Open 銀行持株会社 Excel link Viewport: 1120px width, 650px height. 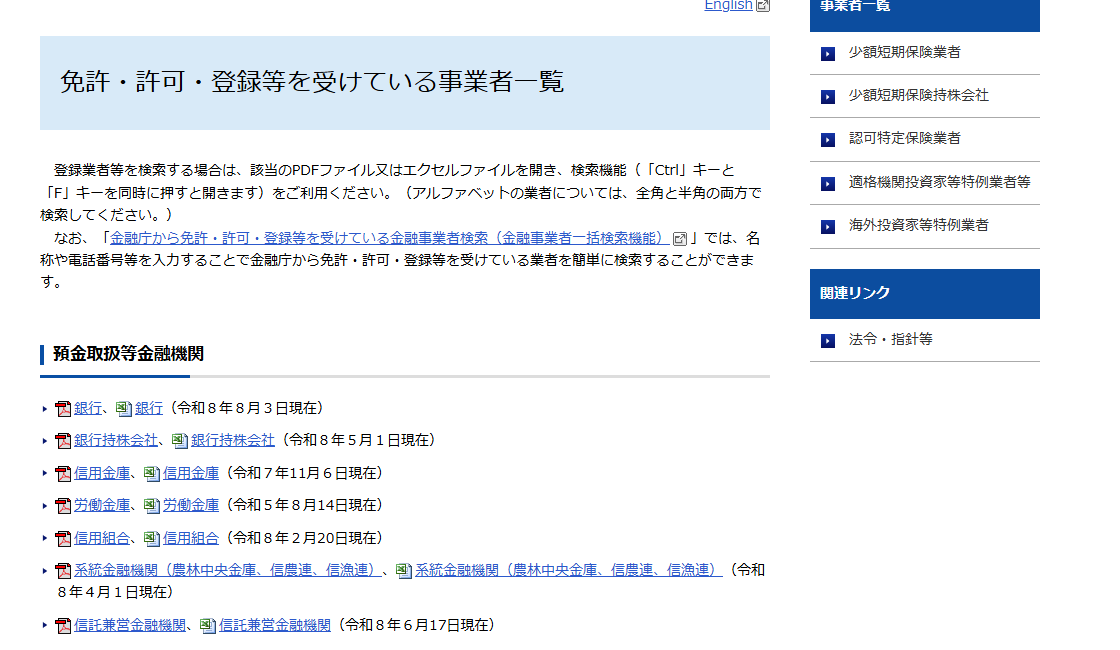tap(232, 440)
